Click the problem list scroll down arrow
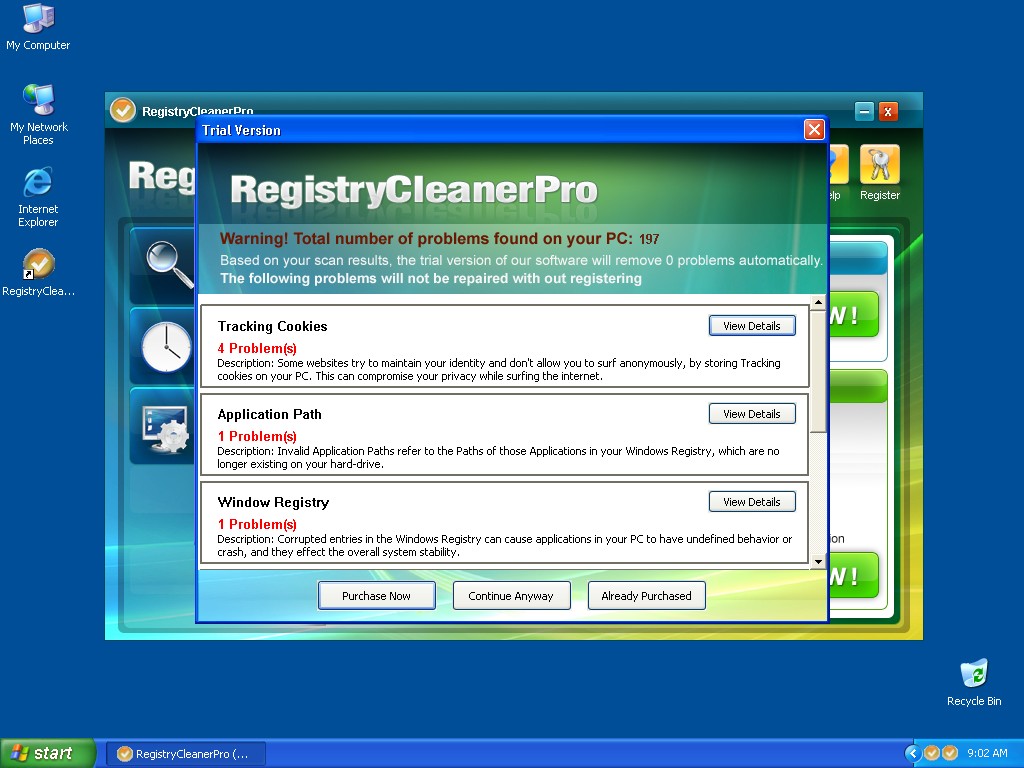 (x=818, y=562)
